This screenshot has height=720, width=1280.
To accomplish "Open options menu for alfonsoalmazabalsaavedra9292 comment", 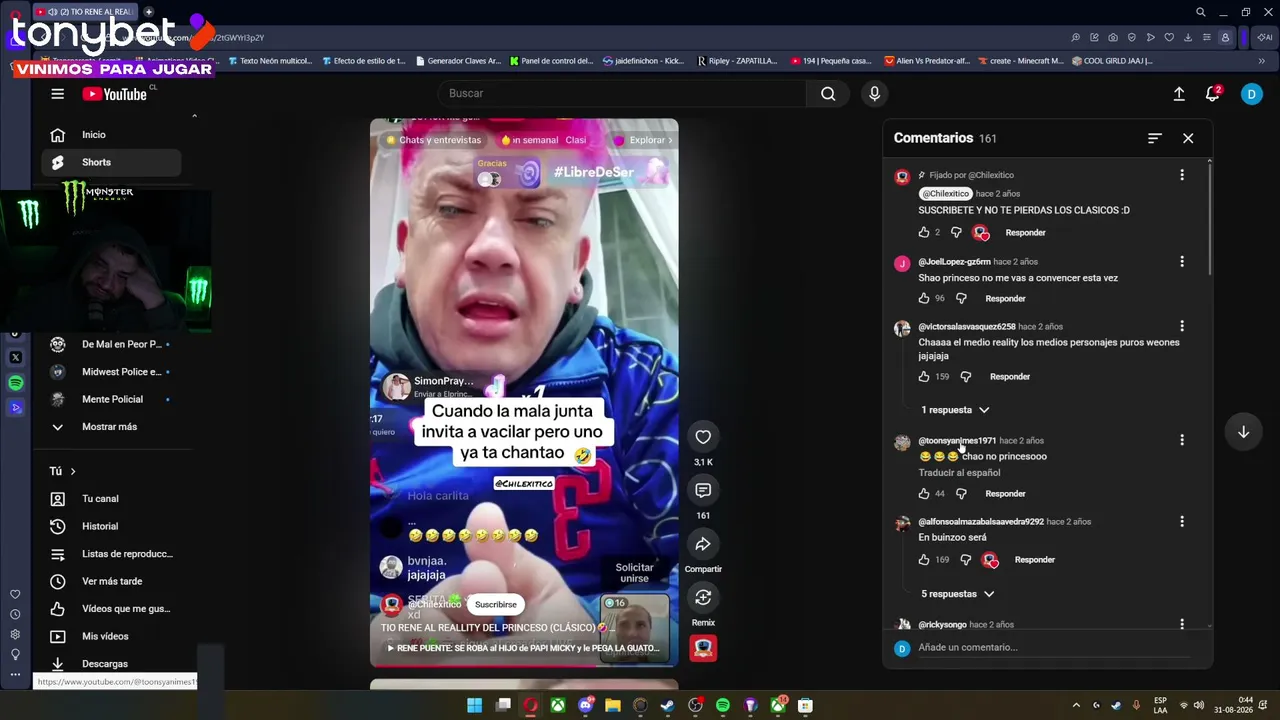I will coord(1182,521).
